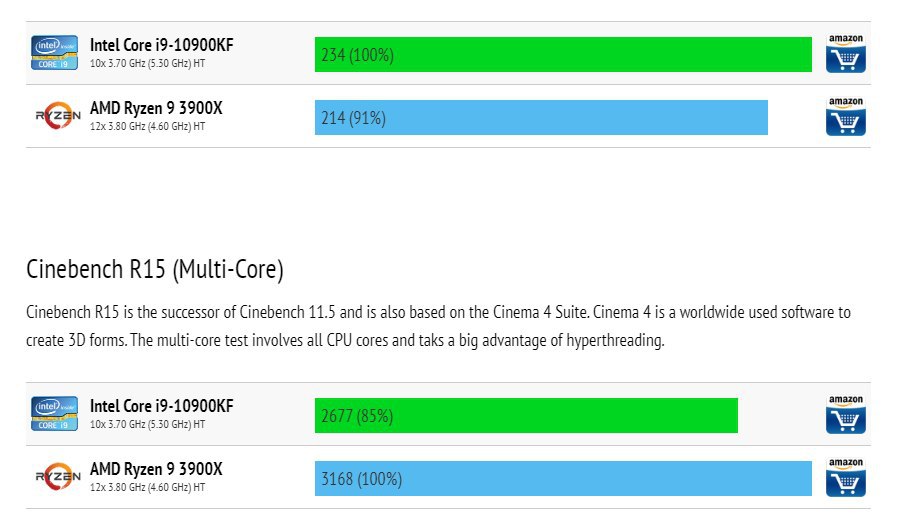Click the 10x 3.70 GHz spec beside the 2677 bar
Image resolution: width=898 pixels, height=516 pixels.
[x=147, y=425]
